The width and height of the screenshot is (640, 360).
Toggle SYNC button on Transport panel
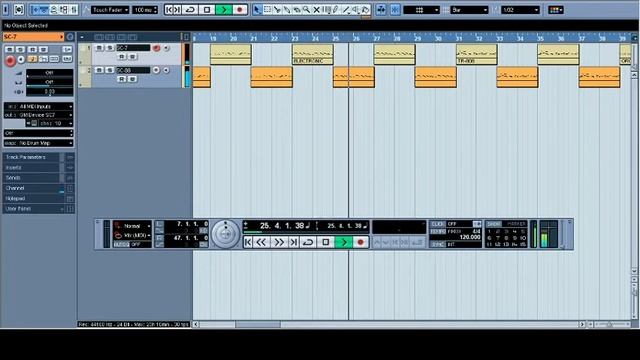[x=437, y=244]
